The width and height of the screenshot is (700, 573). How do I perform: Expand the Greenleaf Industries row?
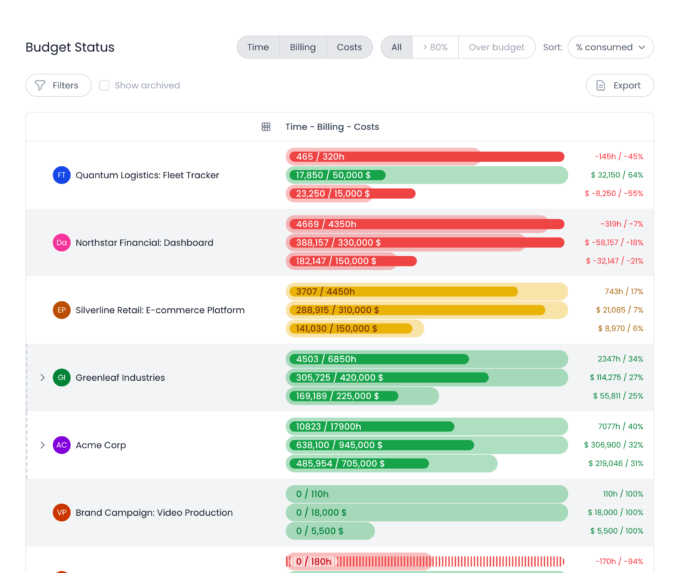click(42, 378)
